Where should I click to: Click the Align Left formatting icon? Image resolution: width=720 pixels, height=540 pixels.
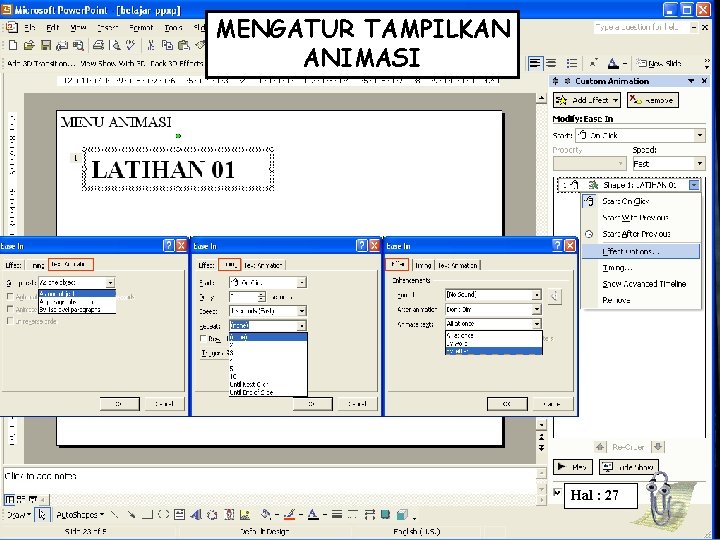click(535, 63)
